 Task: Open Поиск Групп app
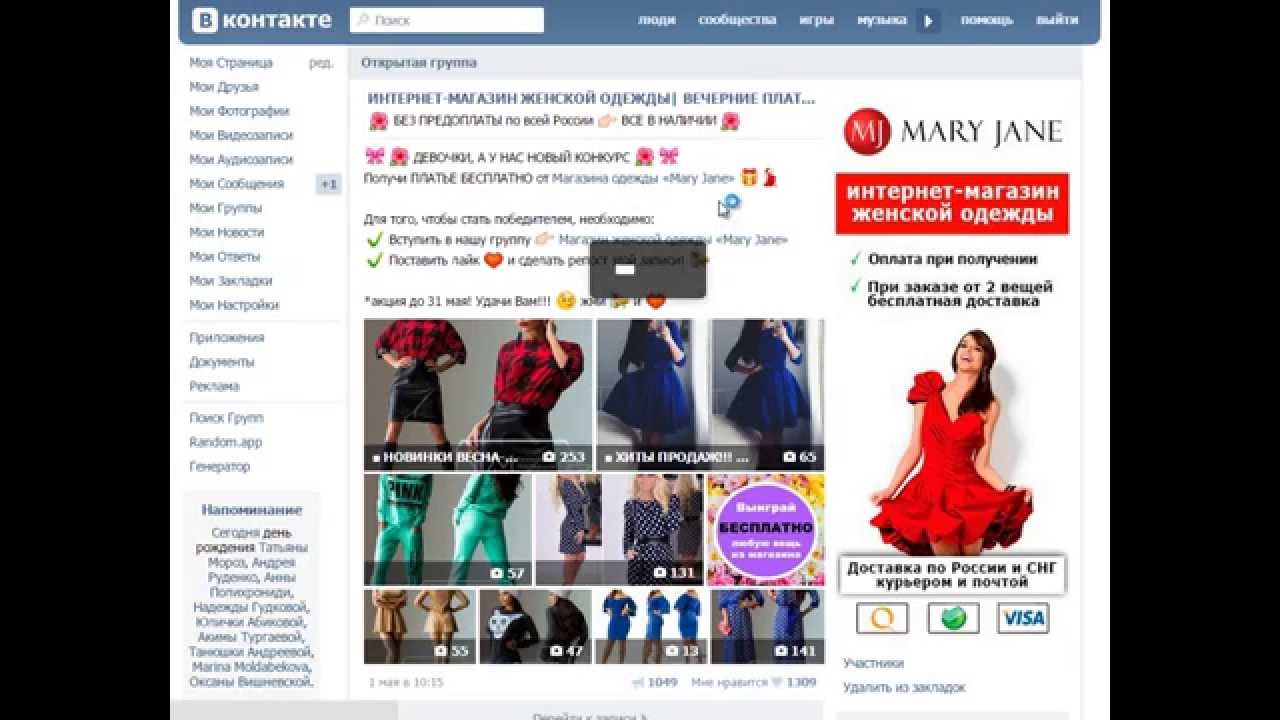226,418
